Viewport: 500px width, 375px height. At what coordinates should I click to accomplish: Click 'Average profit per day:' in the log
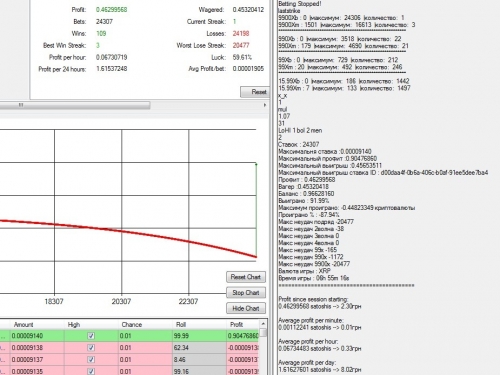pyautogui.click(x=307, y=362)
